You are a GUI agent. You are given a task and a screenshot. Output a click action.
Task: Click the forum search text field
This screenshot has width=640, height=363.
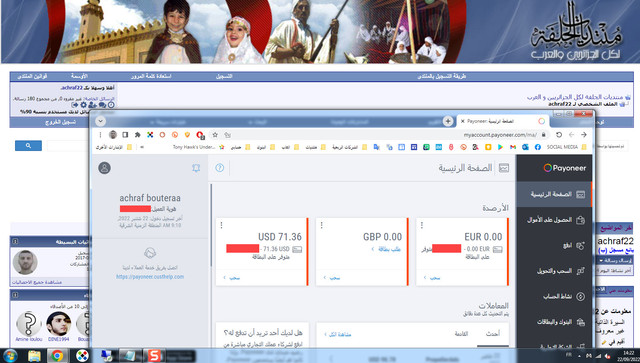[67, 145]
